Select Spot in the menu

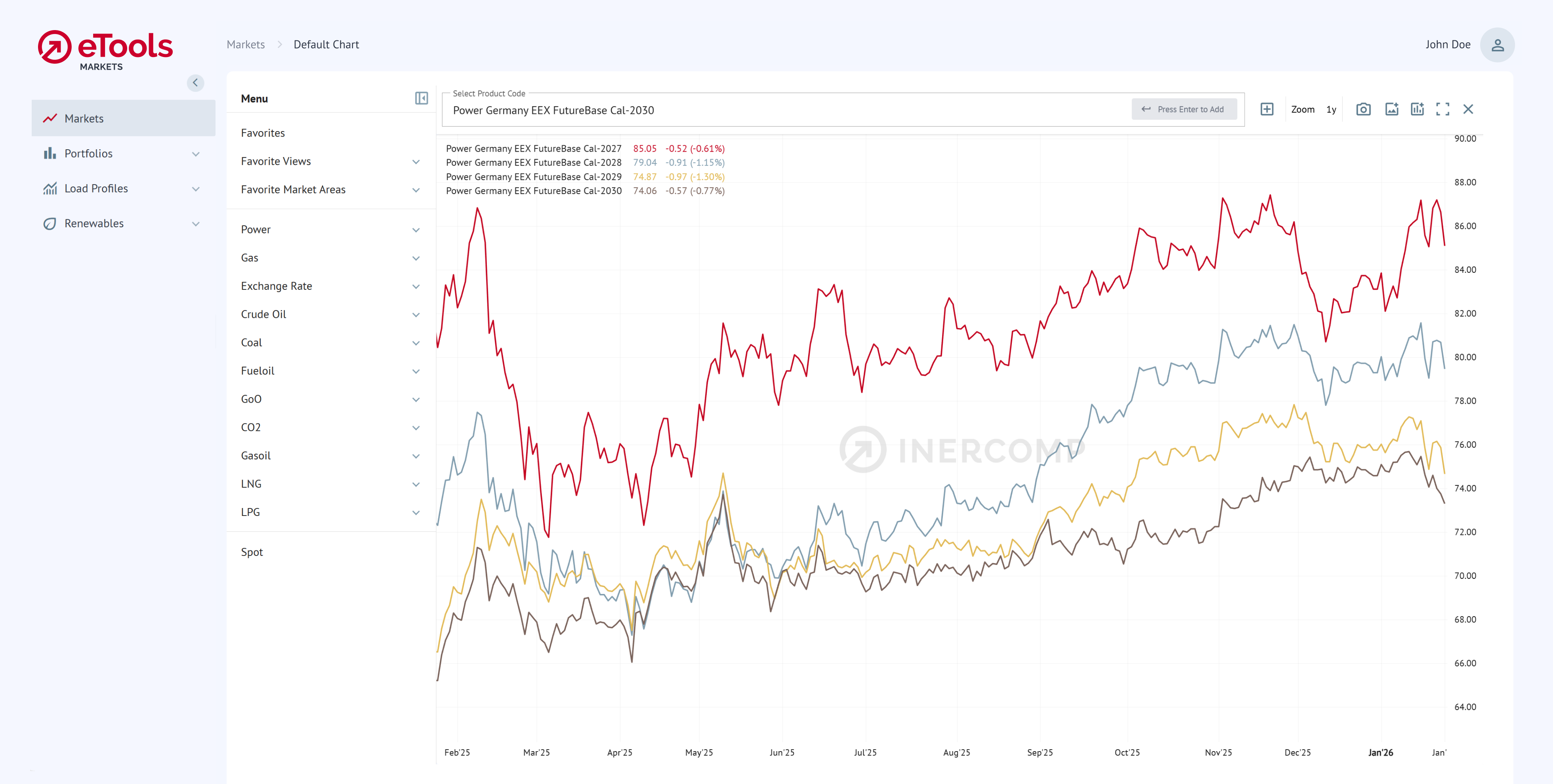[252, 552]
